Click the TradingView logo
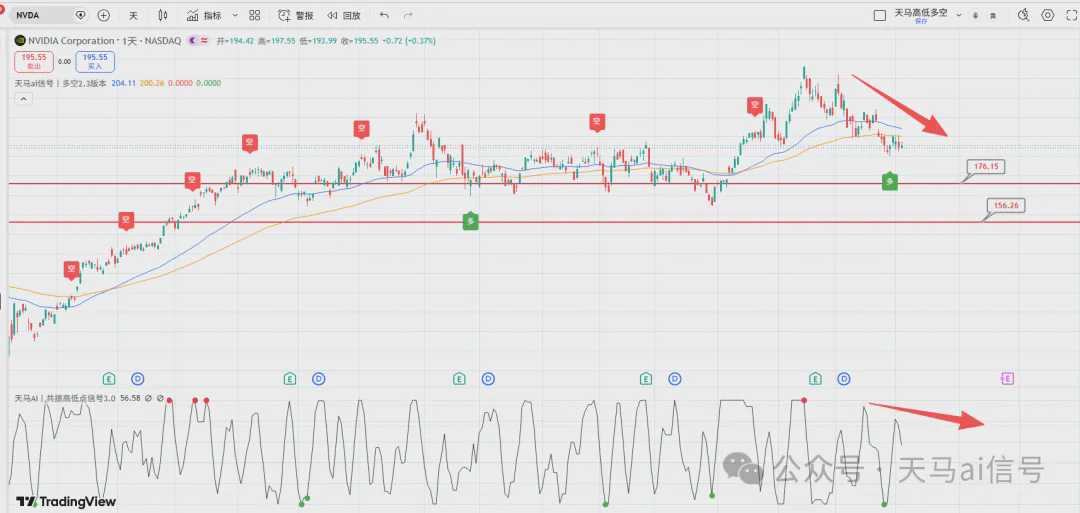The image size is (1080, 513). coord(66,501)
